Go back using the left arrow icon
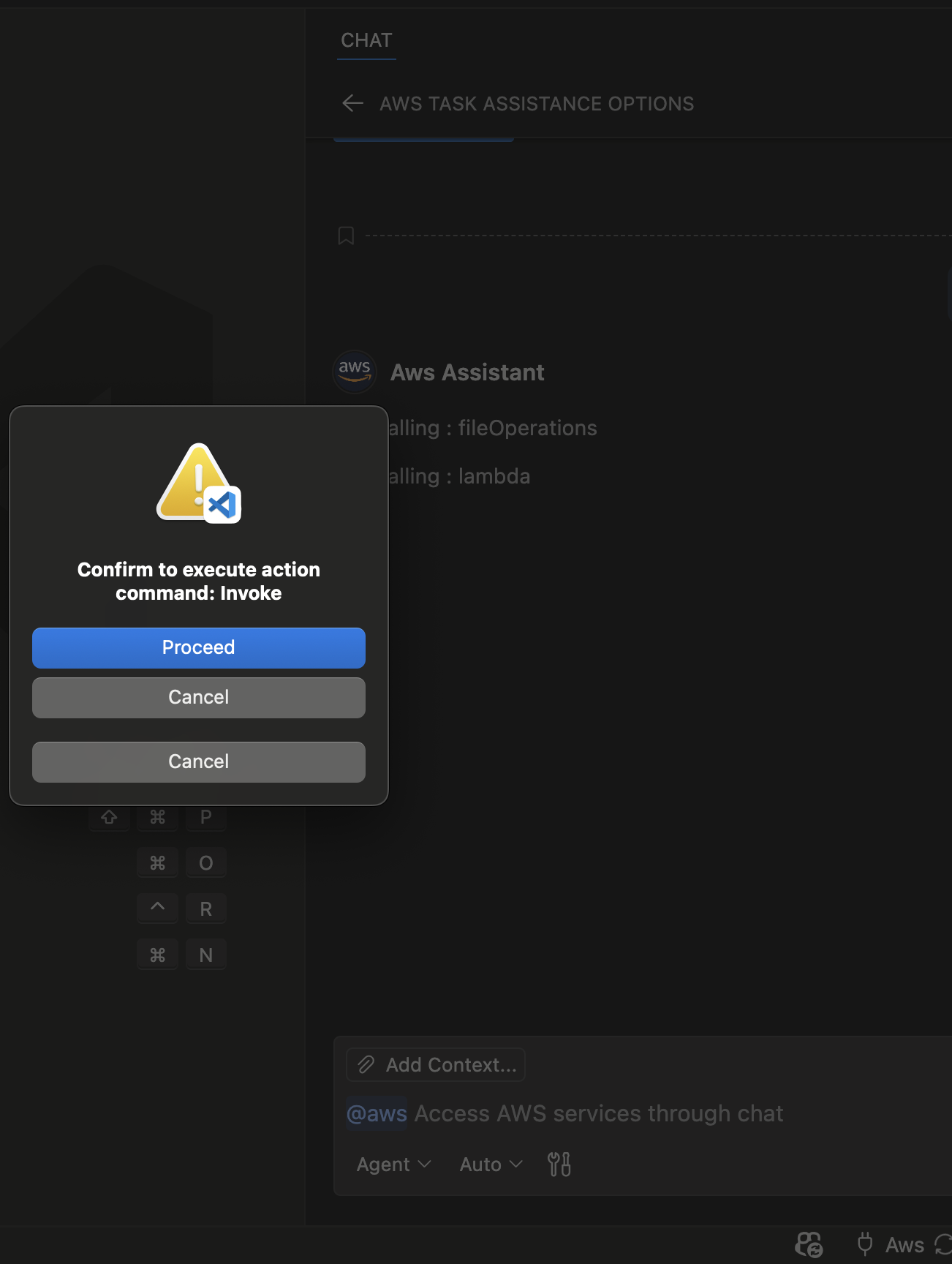This screenshot has width=952, height=1264. coord(353,103)
